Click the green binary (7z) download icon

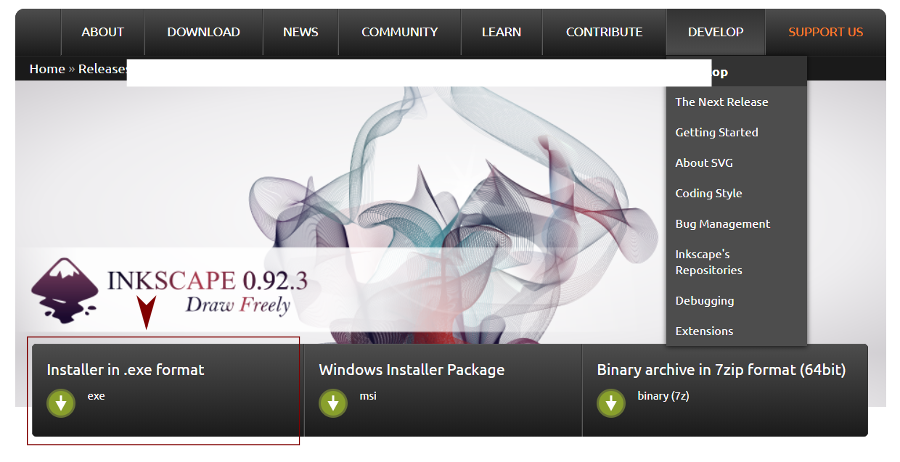611,403
